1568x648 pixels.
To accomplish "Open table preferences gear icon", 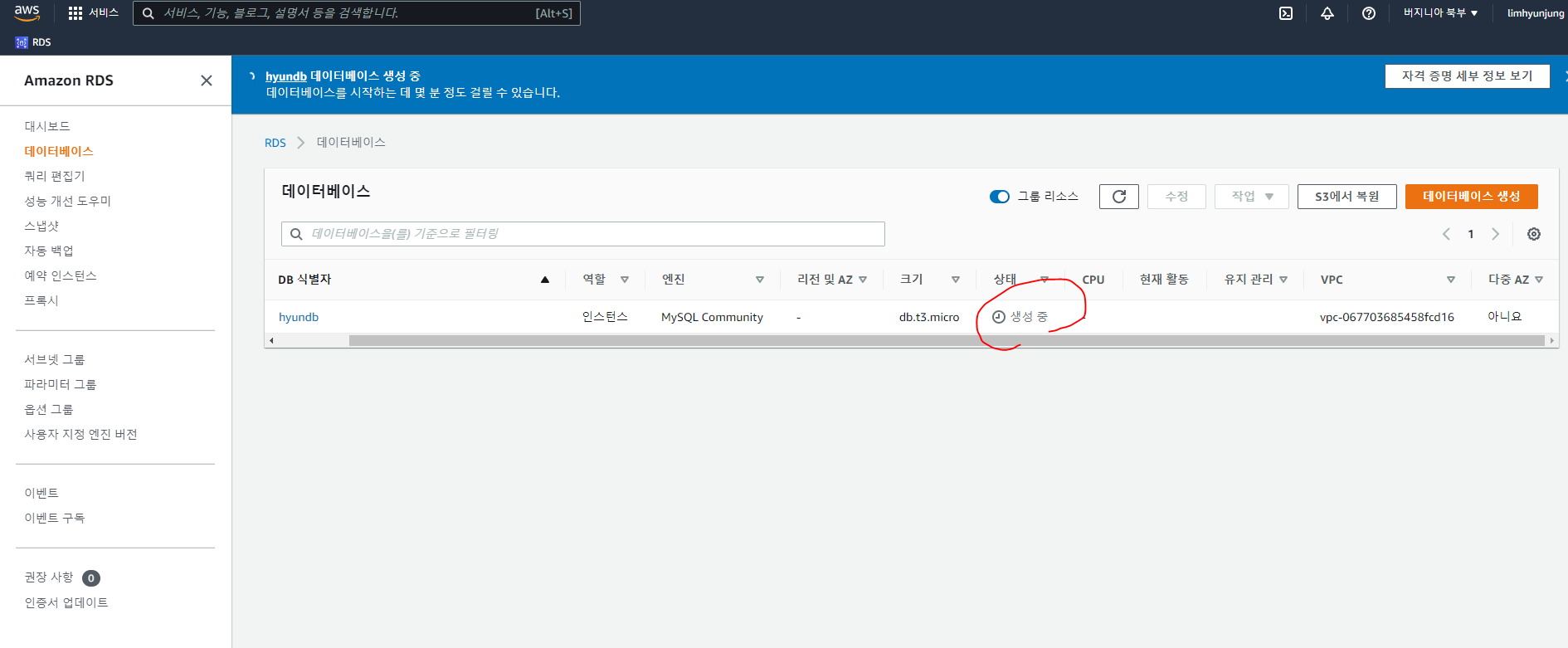I will tap(1534, 234).
